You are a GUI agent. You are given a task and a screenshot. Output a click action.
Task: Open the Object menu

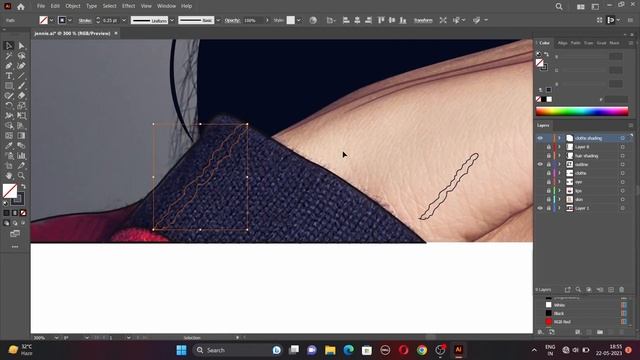tap(73, 6)
